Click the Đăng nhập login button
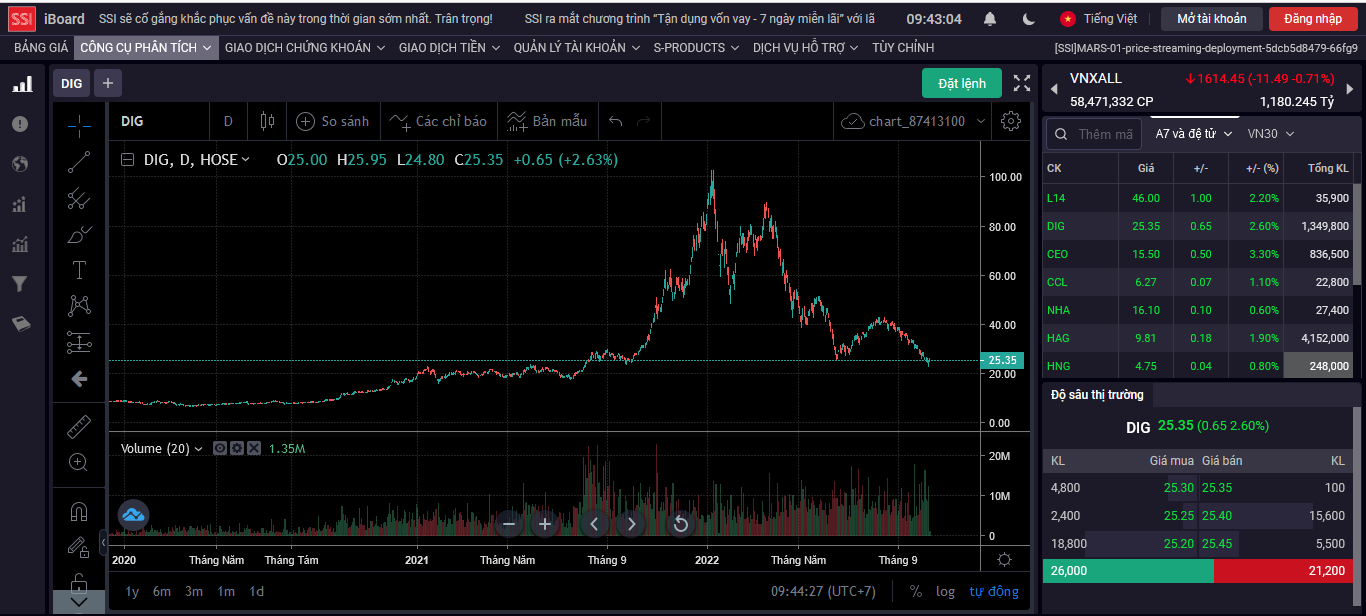Viewport: 1366px width, 616px height. (1313, 19)
